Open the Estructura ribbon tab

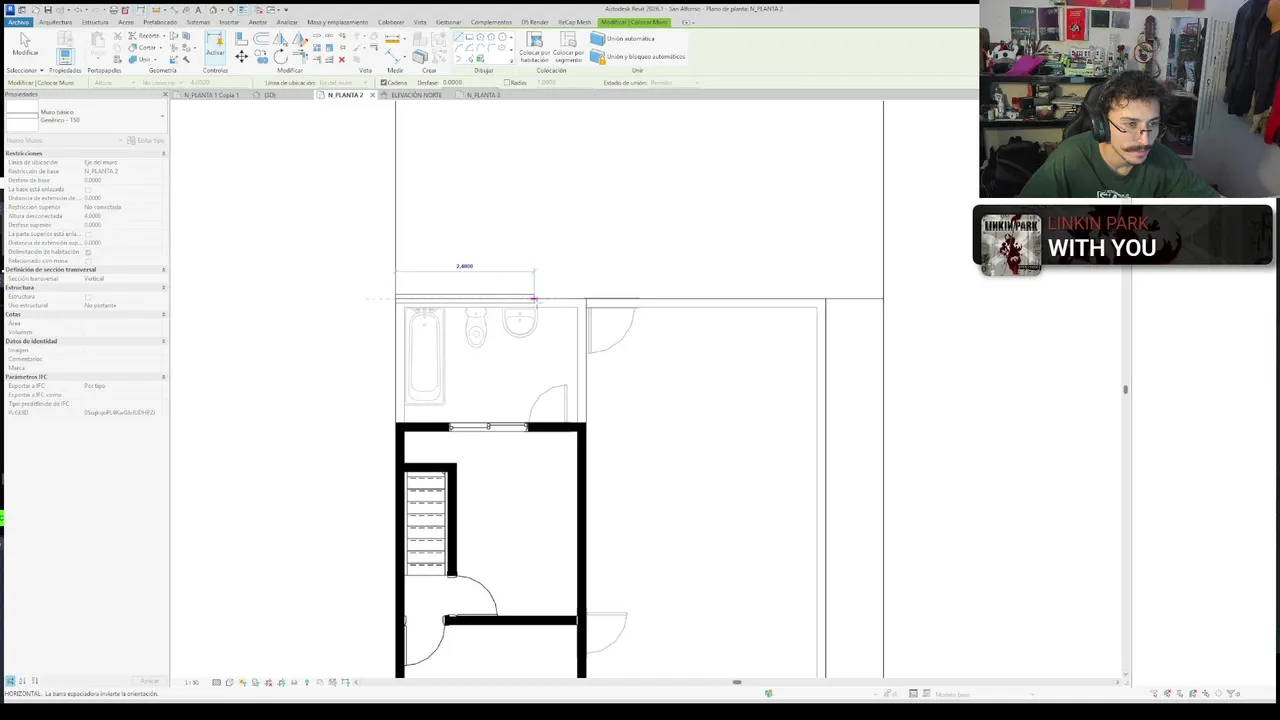(x=95, y=22)
